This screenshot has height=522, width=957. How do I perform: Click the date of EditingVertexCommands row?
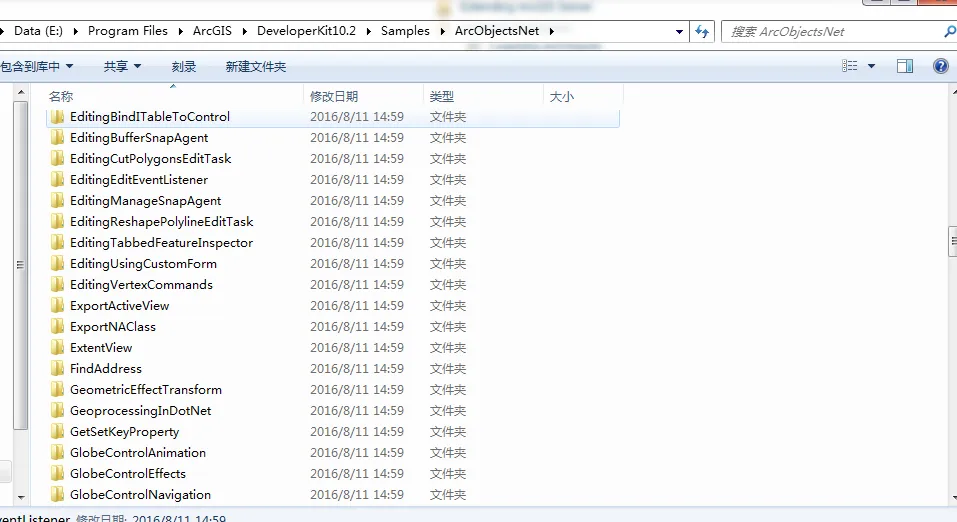(x=356, y=285)
